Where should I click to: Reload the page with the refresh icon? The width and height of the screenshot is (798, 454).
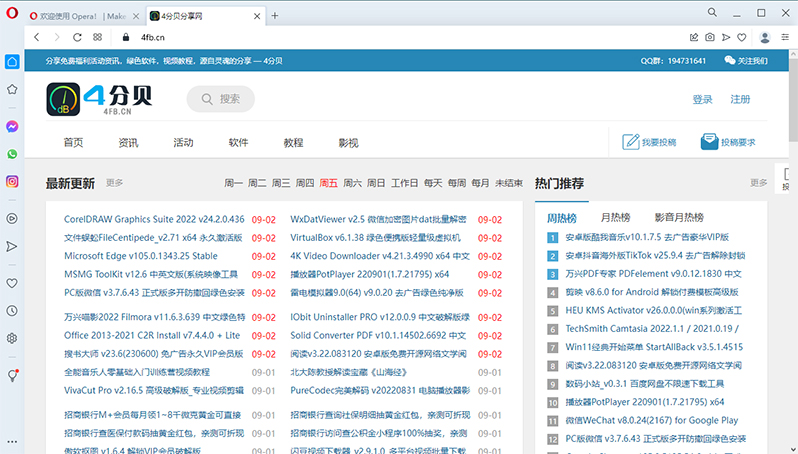click(77, 37)
